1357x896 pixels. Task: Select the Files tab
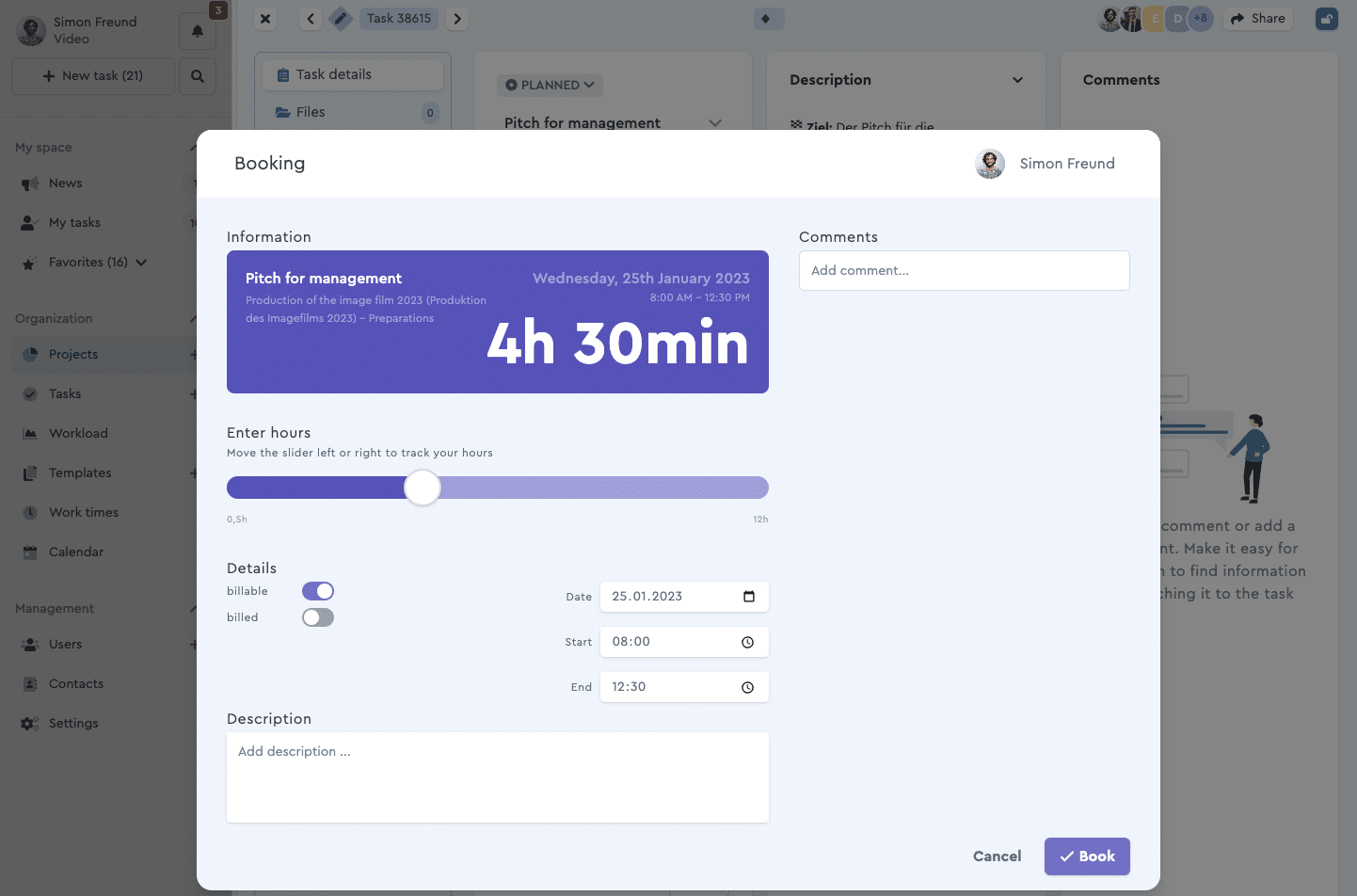pyautogui.click(x=353, y=112)
